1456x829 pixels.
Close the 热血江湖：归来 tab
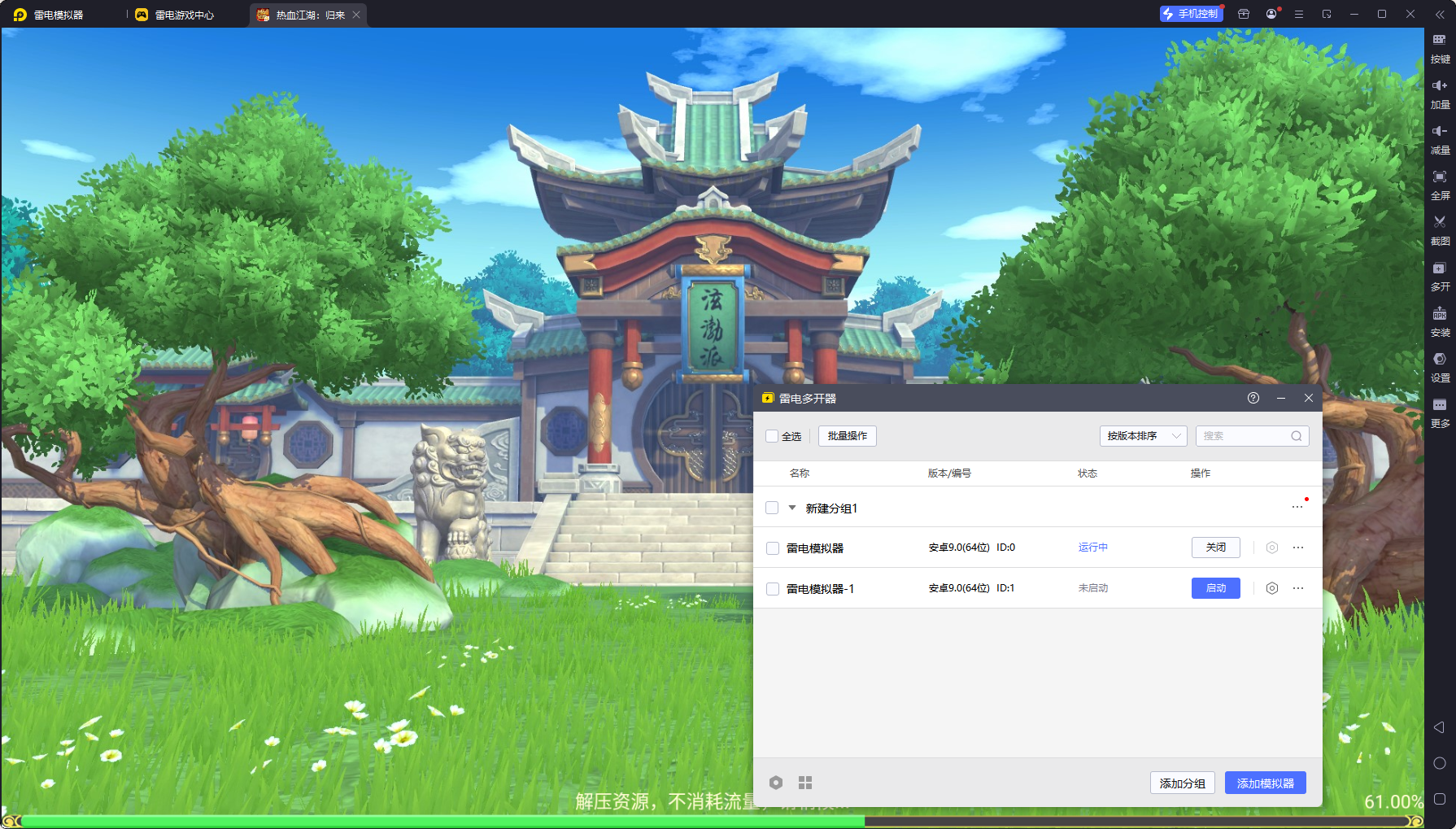(x=356, y=15)
